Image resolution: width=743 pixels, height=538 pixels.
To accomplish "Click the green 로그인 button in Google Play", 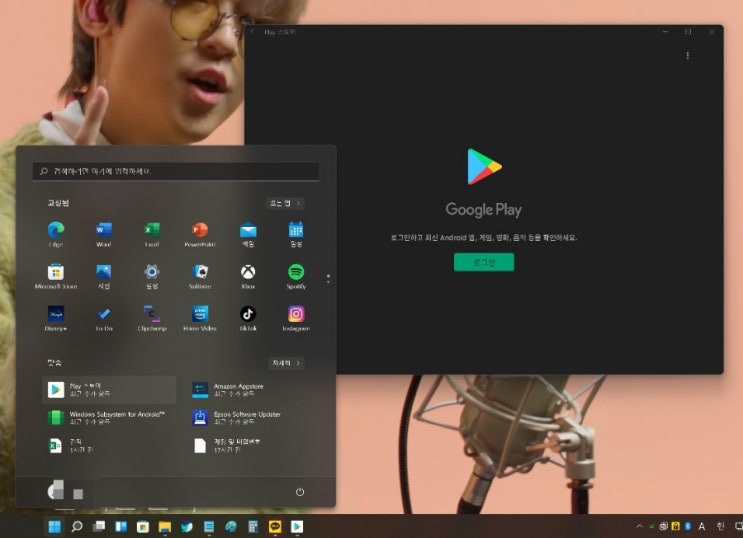I will tap(484, 262).
